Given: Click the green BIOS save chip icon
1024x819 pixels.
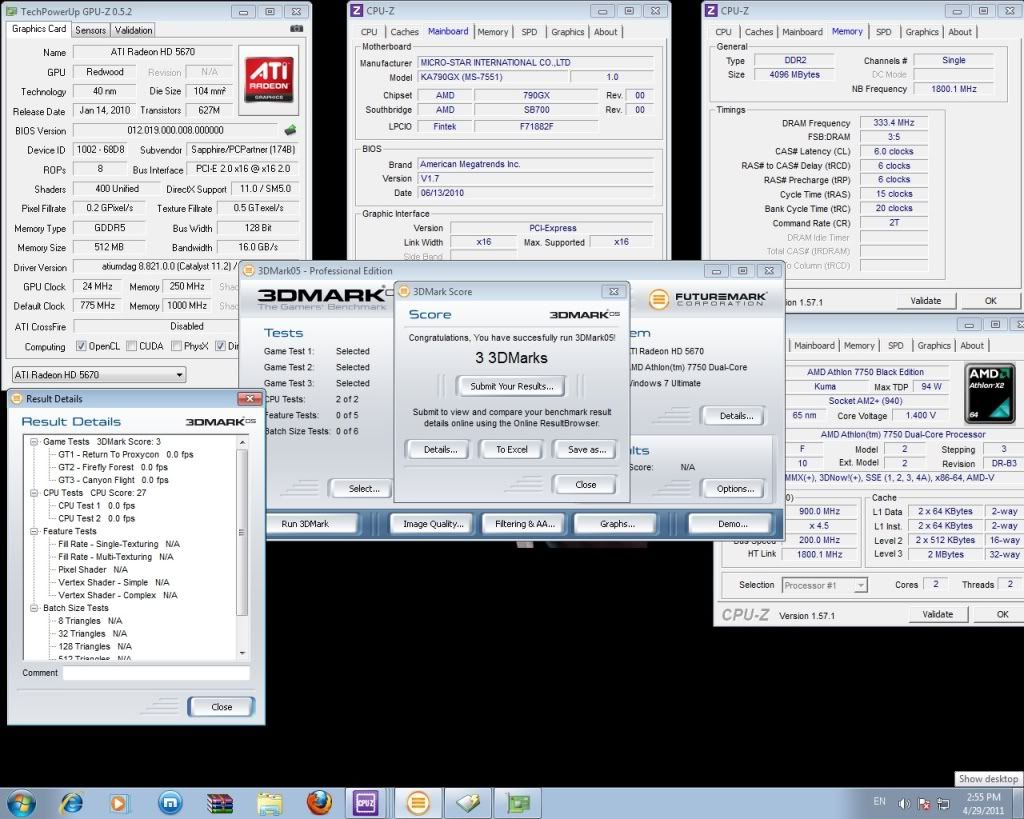Looking at the screenshot, I should click(290, 130).
